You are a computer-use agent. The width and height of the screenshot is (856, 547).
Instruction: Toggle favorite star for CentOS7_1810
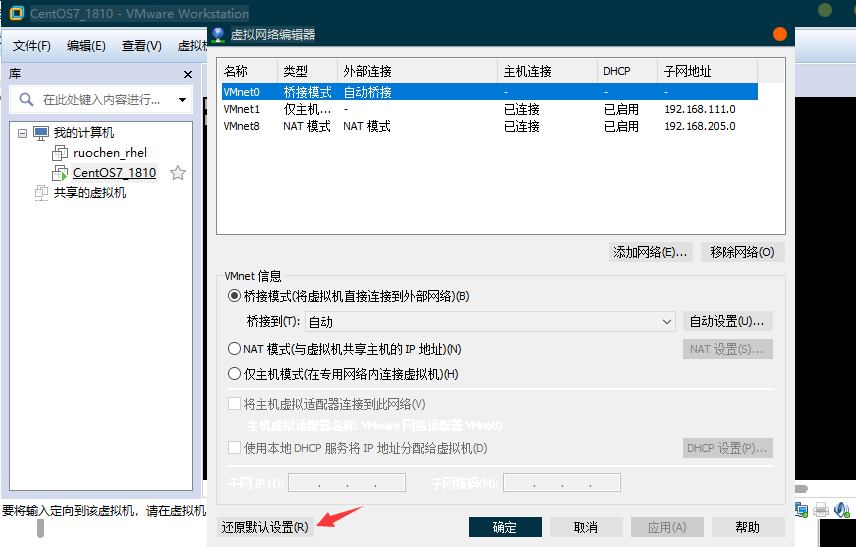(178, 173)
